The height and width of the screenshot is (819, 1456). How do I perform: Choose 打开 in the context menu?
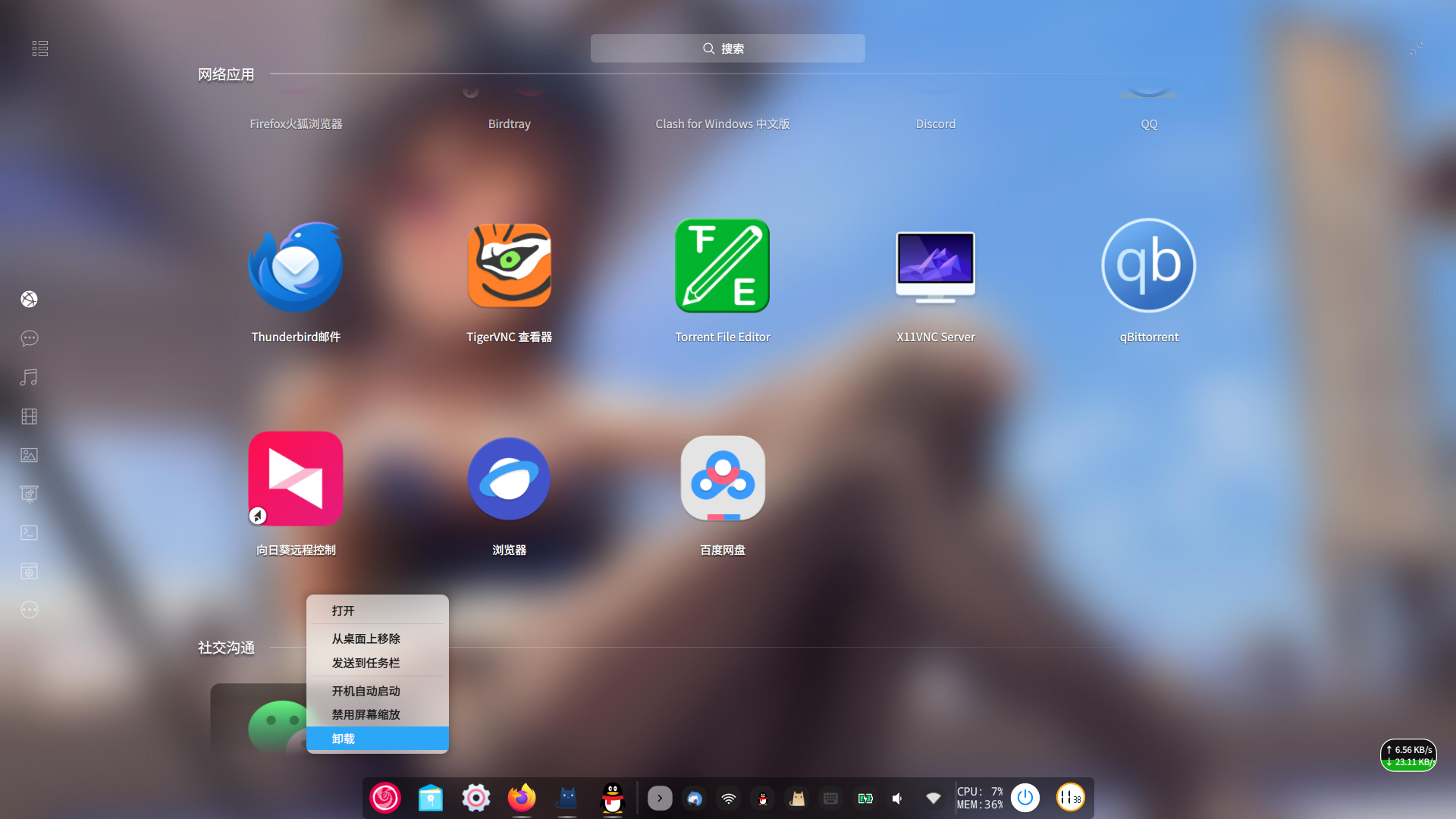(378, 610)
